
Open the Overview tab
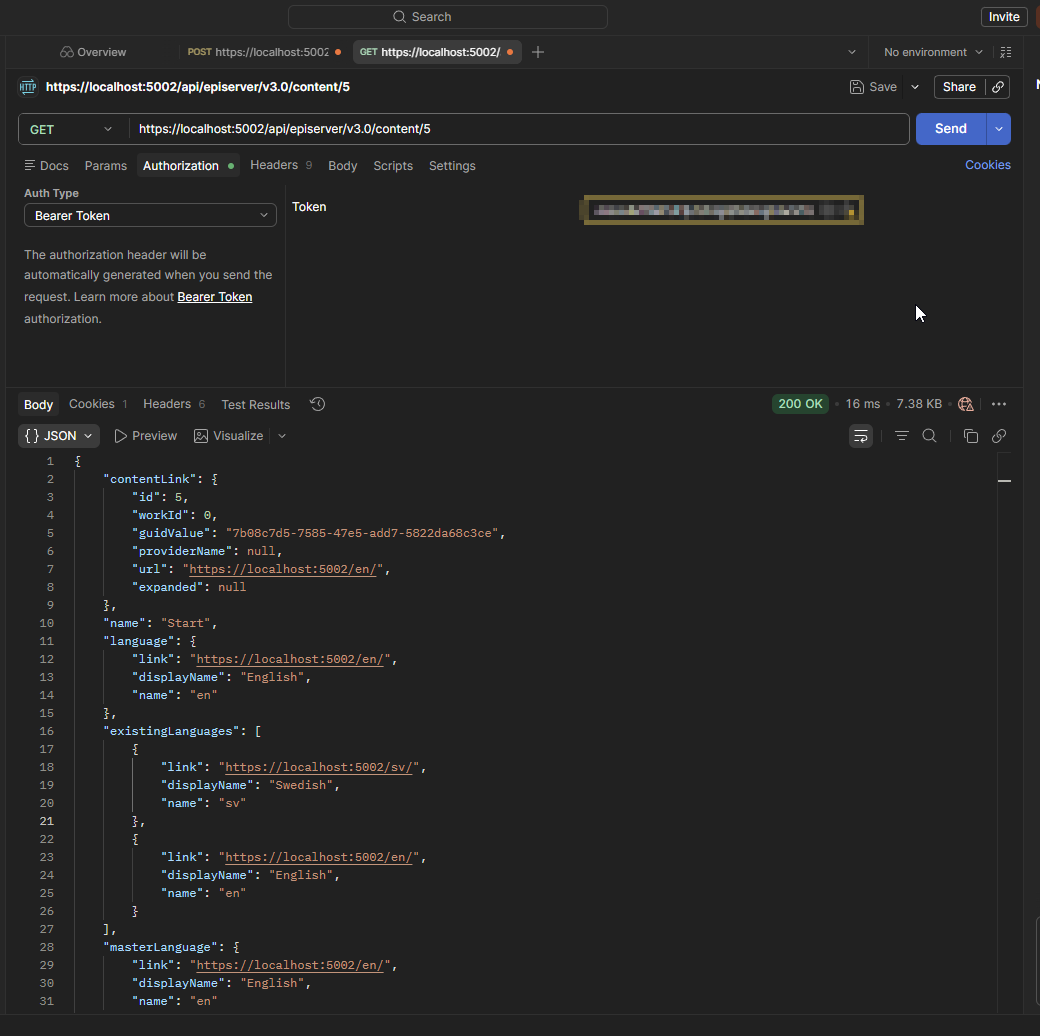coord(93,52)
